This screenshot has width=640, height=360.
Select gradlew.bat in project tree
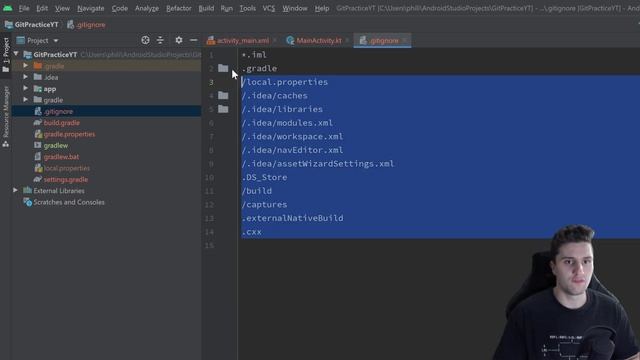(61, 157)
